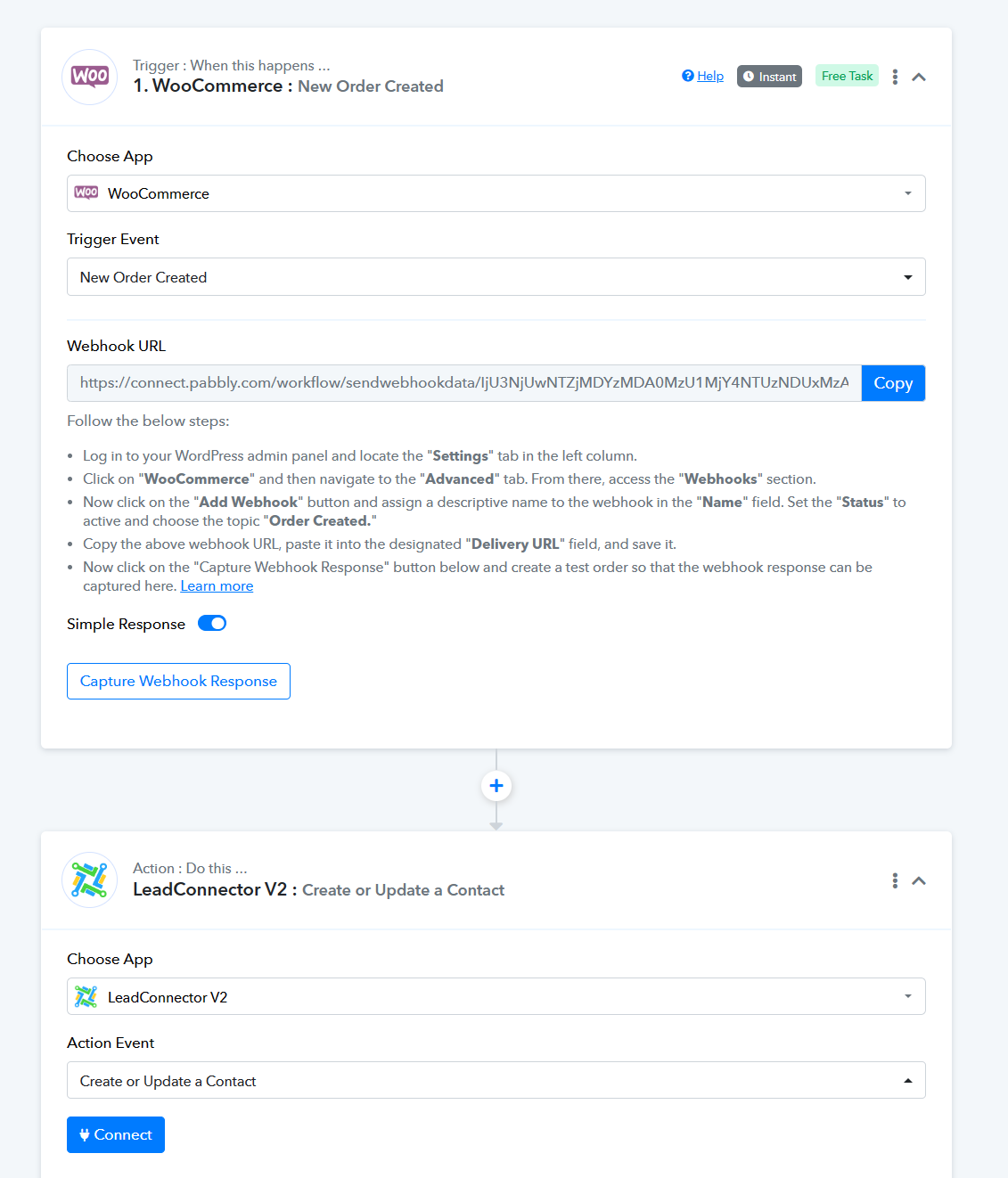
Task: Click the trigger title New Order Created
Action: click(x=371, y=86)
